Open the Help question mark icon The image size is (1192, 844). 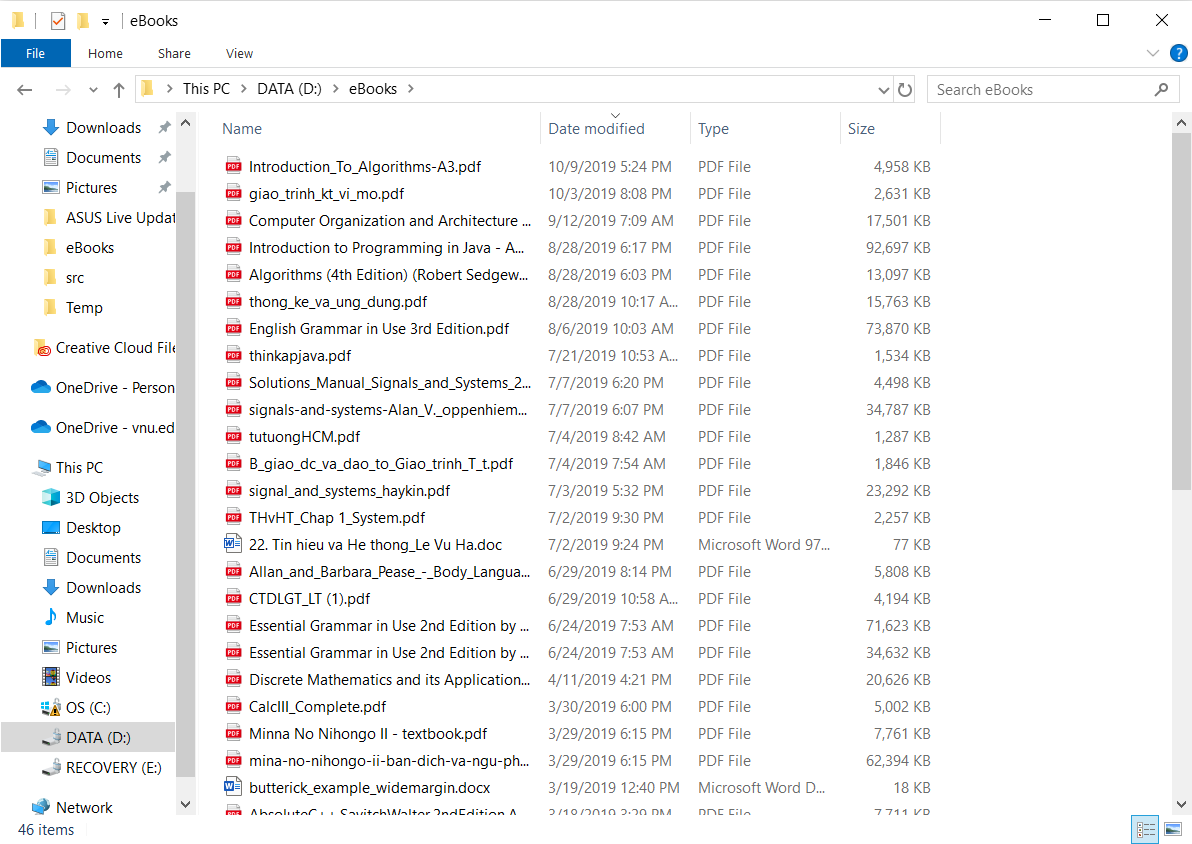[x=1178, y=53]
